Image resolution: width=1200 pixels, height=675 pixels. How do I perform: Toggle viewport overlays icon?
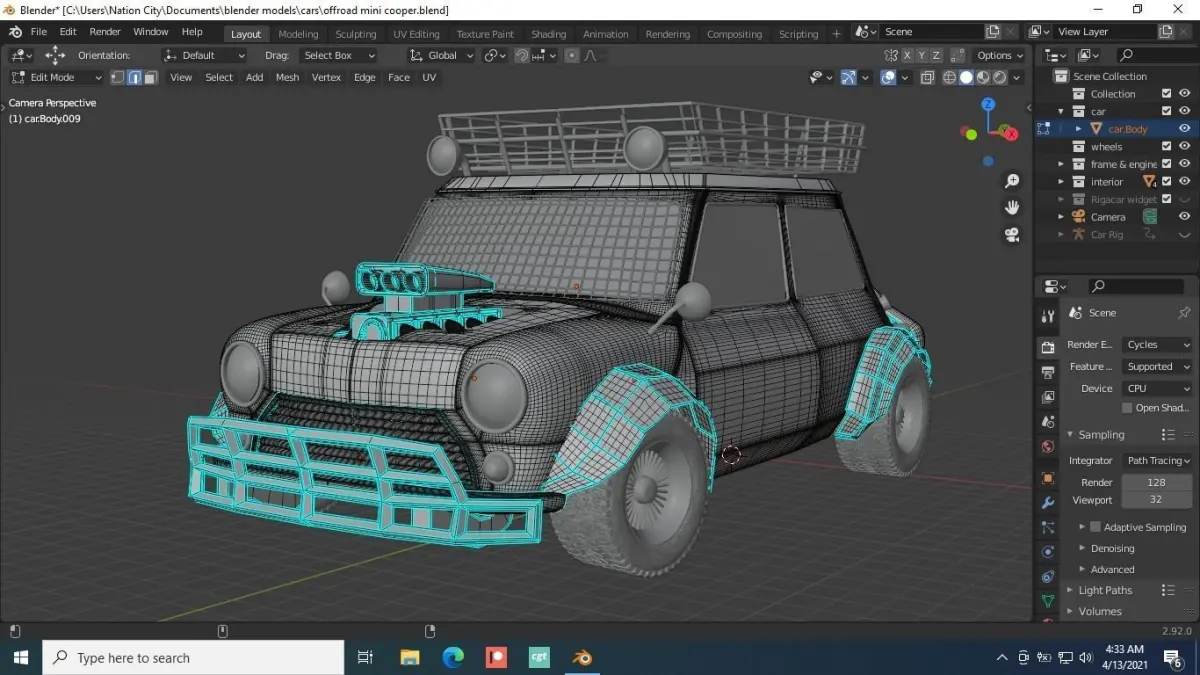point(888,77)
